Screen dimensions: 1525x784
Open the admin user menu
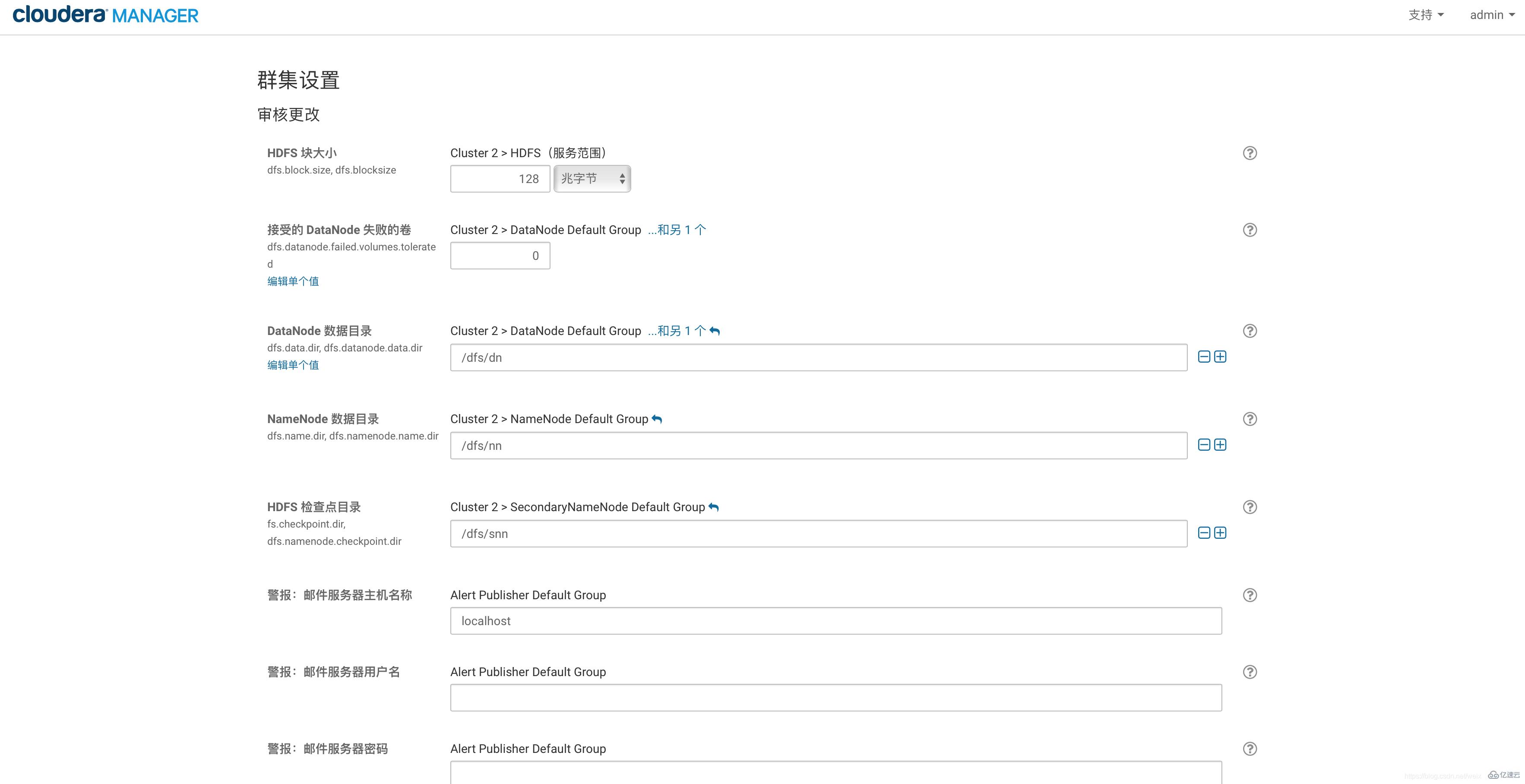tap(1492, 15)
